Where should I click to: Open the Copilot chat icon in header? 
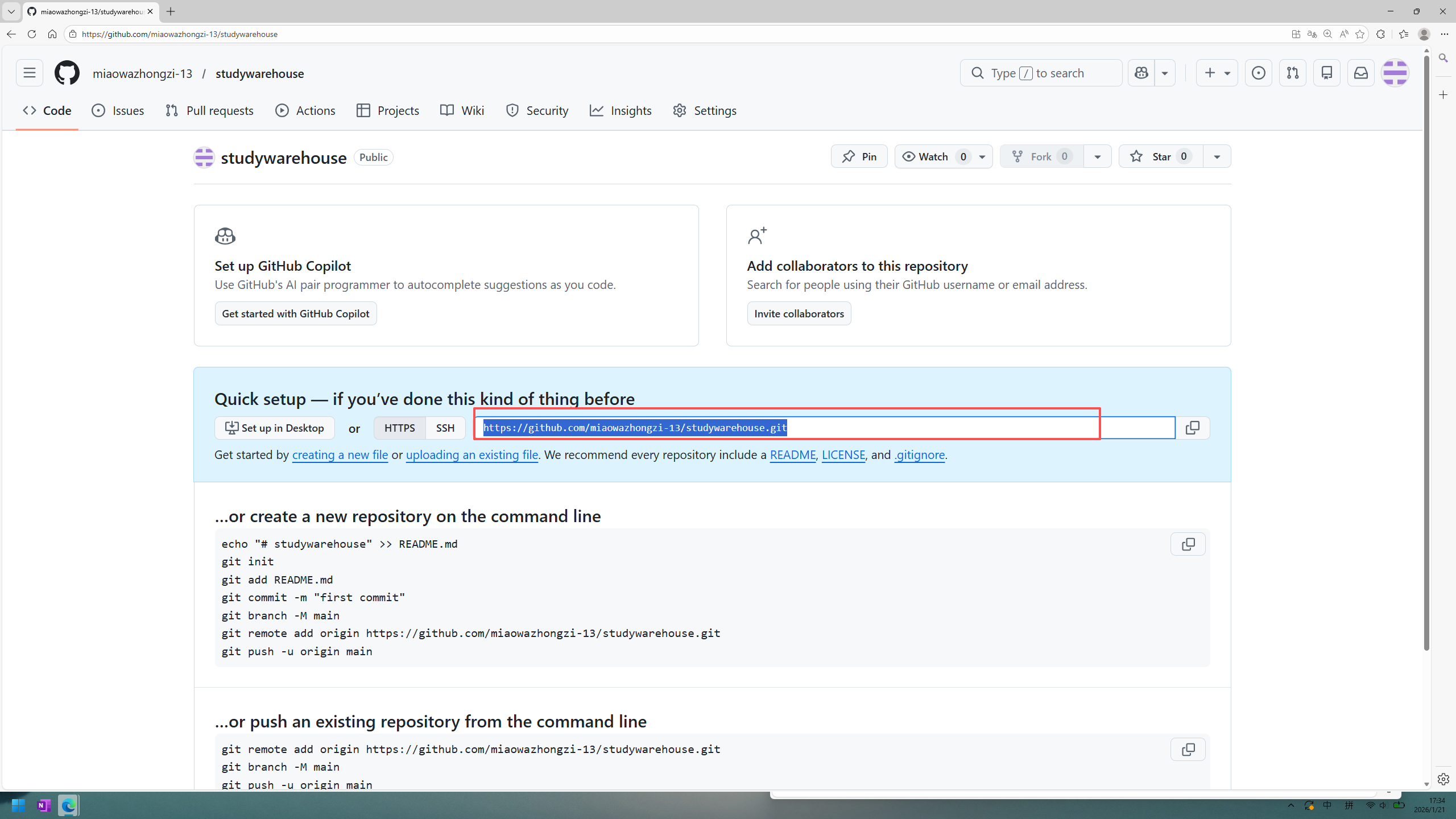1141,73
